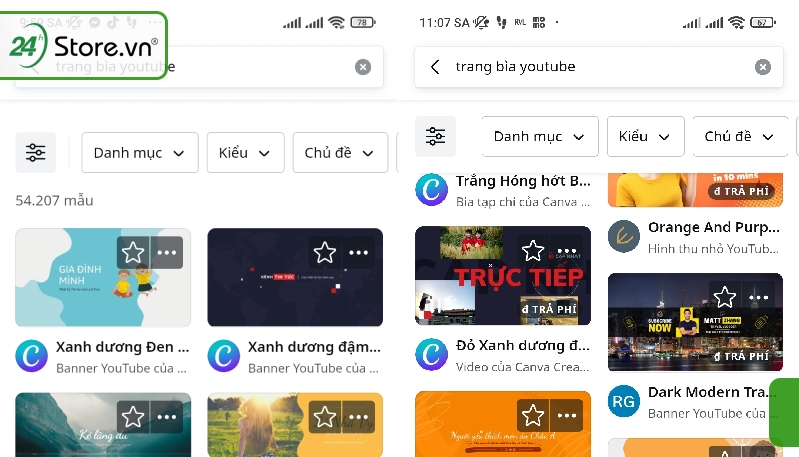Expand Danh mục dropdown in left screen
The height and width of the screenshot is (457, 799).
pos(140,153)
